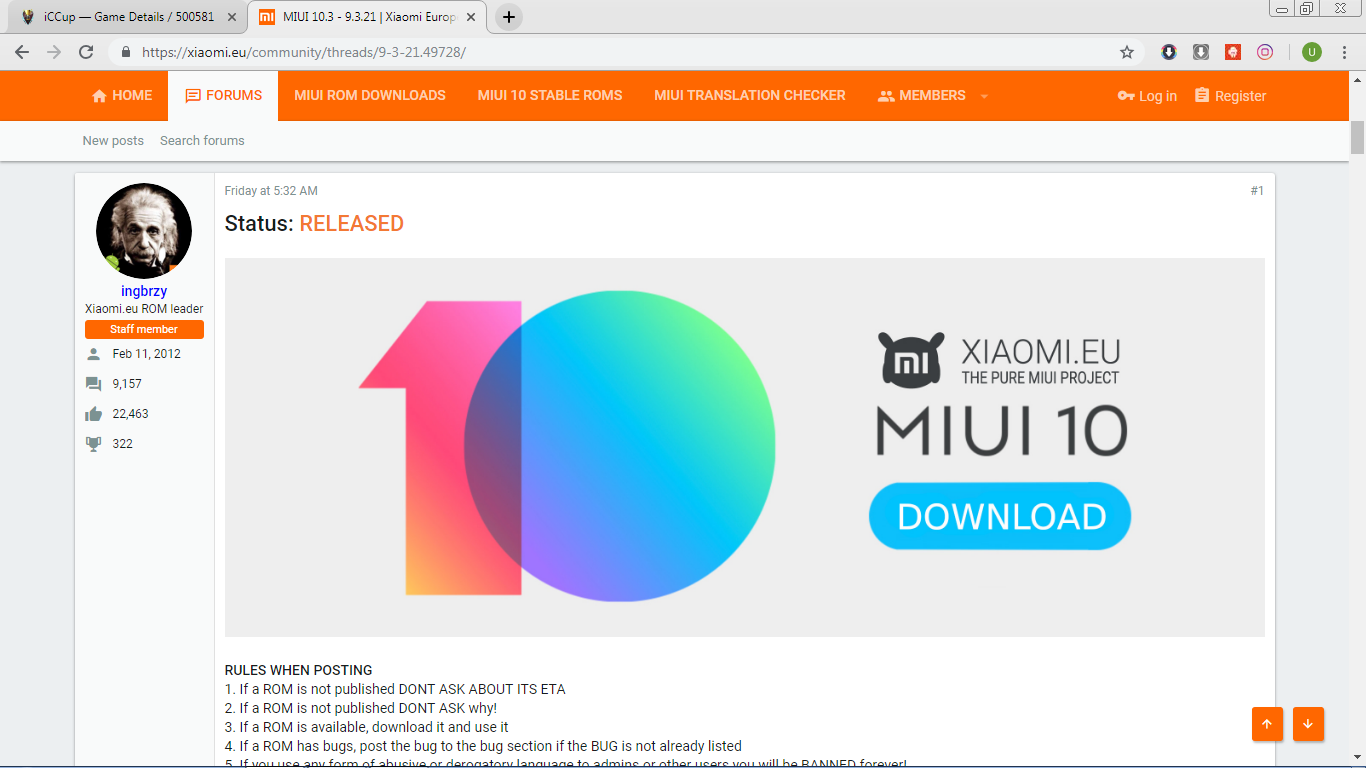Click the Instagram-style extension icon
This screenshot has height=768, width=1366.
coord(1265,52)
